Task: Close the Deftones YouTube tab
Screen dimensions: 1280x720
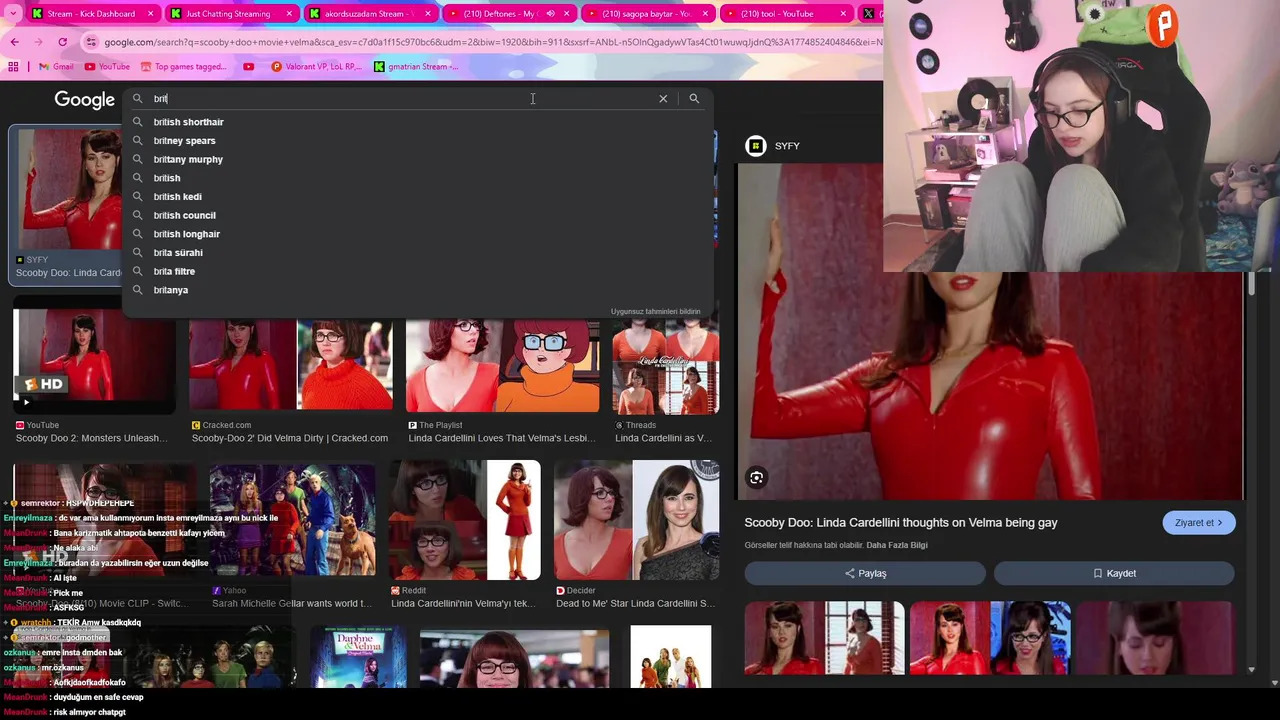Action: 567,14
